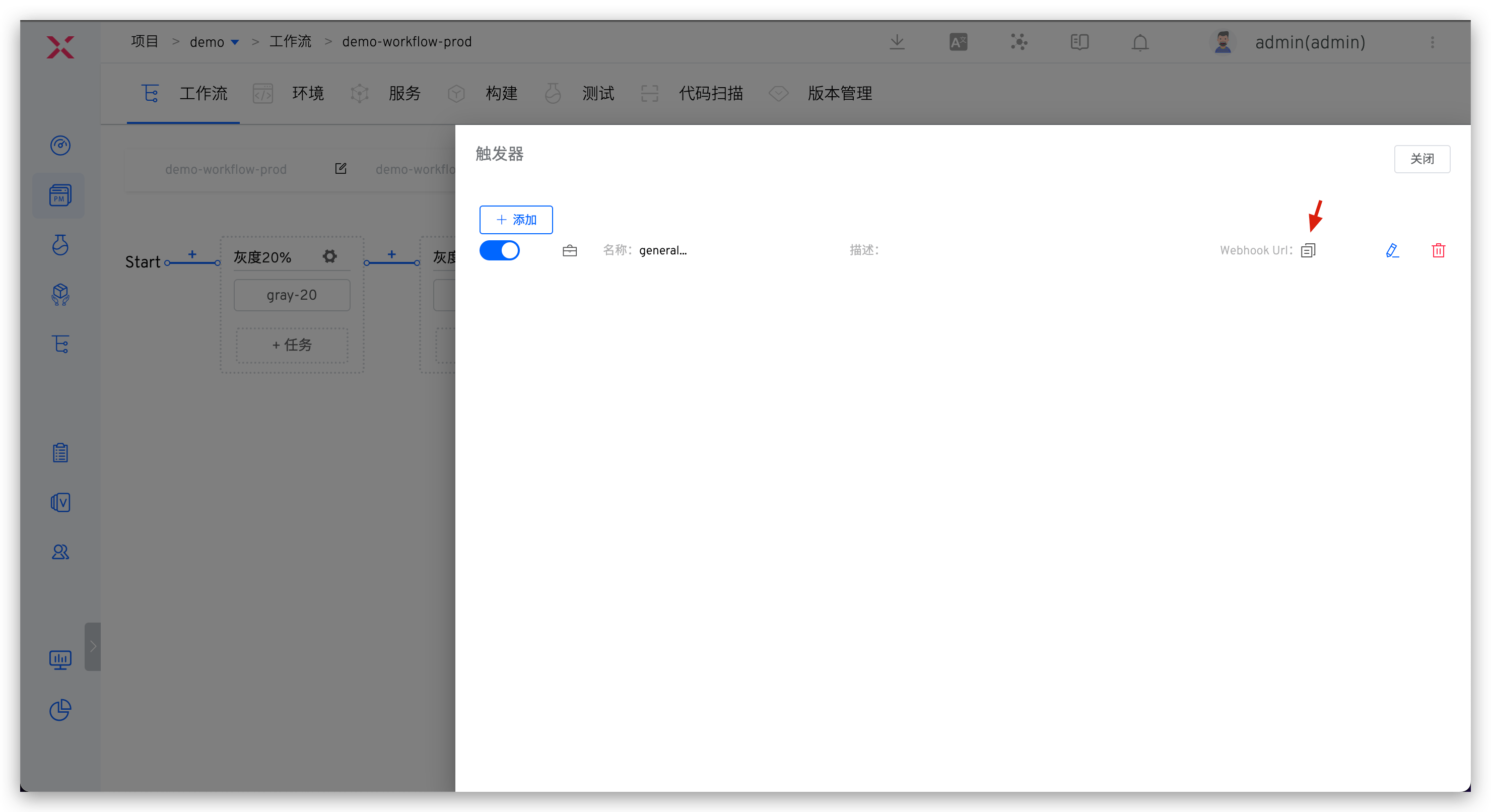The image size is (1491, 812).
Task: Open the data insight pie chart icon in the sidebar
Action: pos(60,710)
